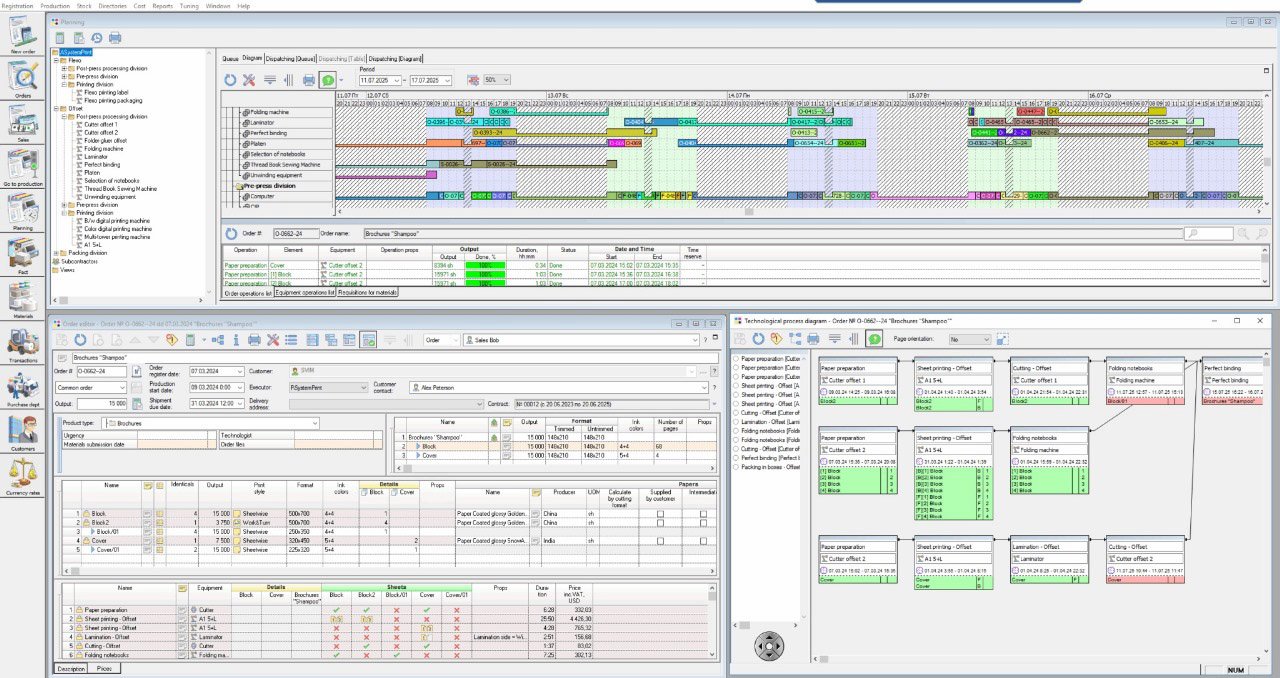Open the Product type Brochures dropdown

point(313,423)
